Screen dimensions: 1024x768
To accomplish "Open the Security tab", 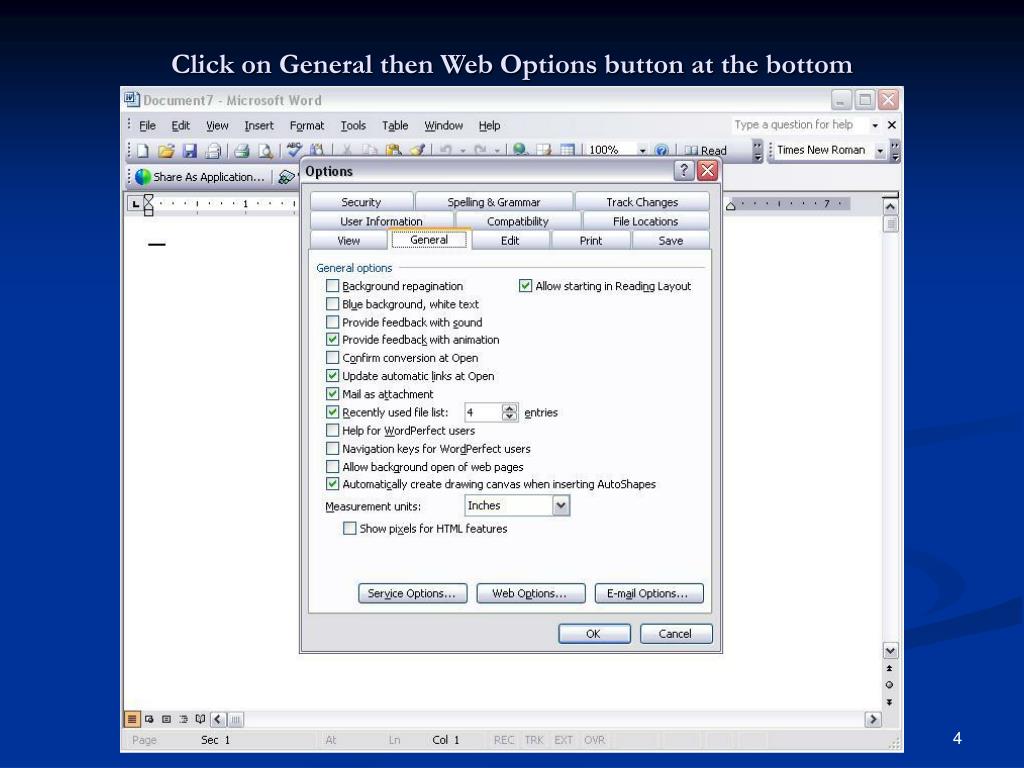I will coord(361,202).
